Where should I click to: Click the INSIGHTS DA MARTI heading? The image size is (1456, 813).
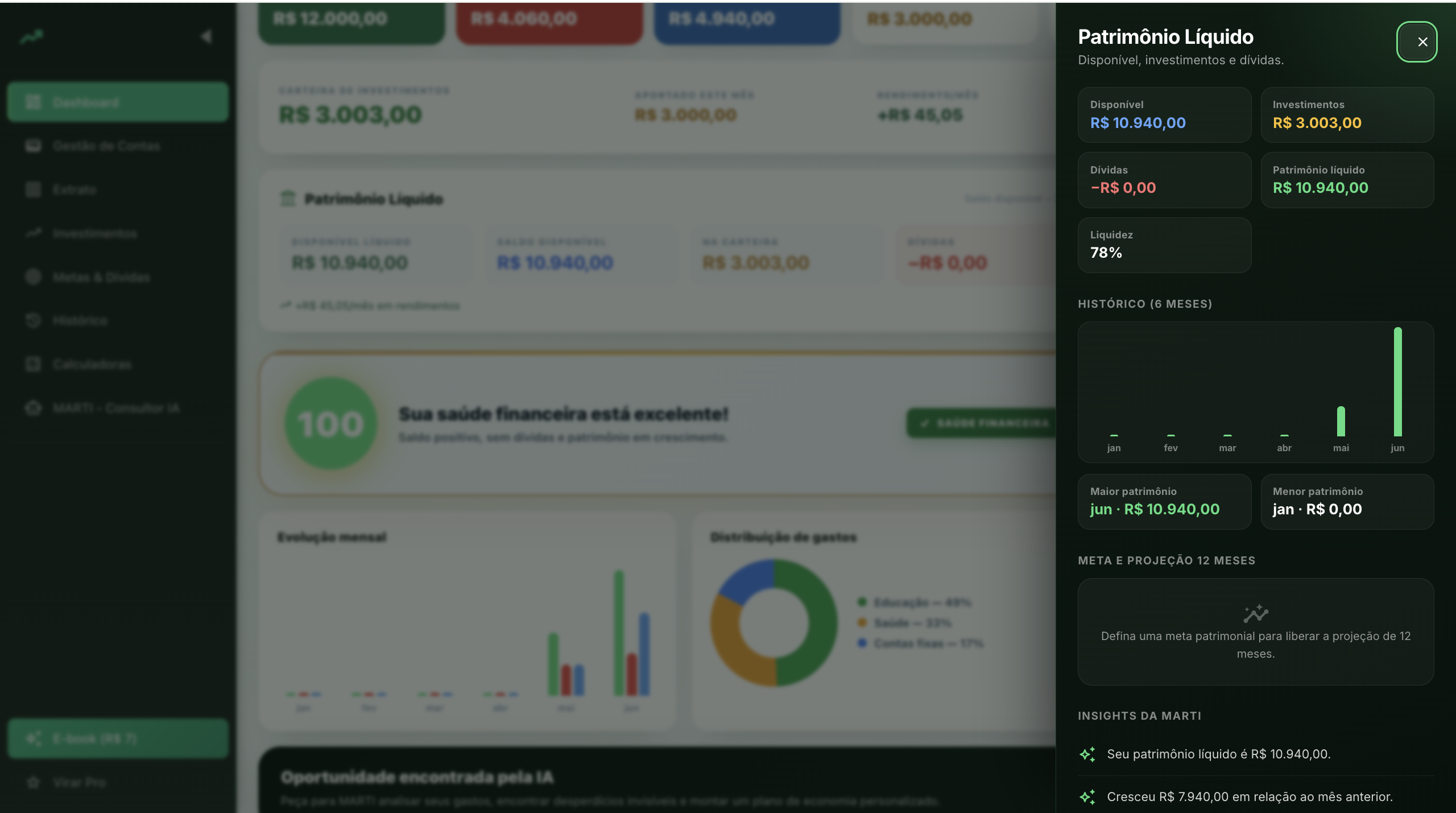pos(1139,716)
